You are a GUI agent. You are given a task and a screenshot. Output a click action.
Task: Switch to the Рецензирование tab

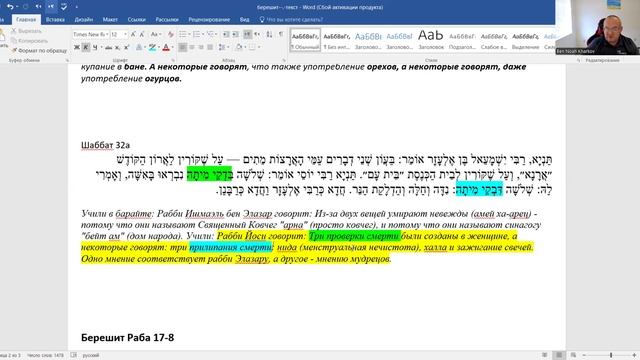point(209,20)
